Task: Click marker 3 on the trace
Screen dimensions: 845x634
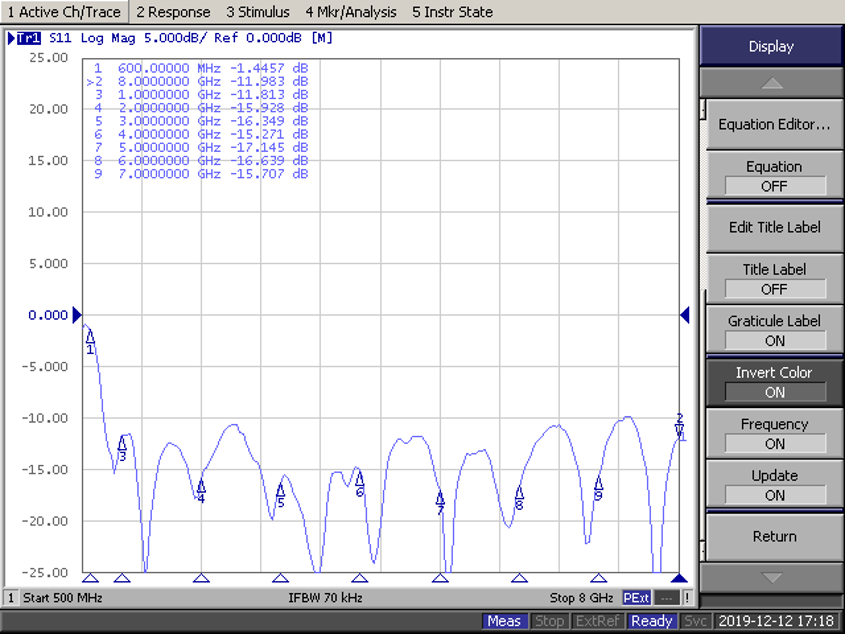Action: tap(122, 449)
